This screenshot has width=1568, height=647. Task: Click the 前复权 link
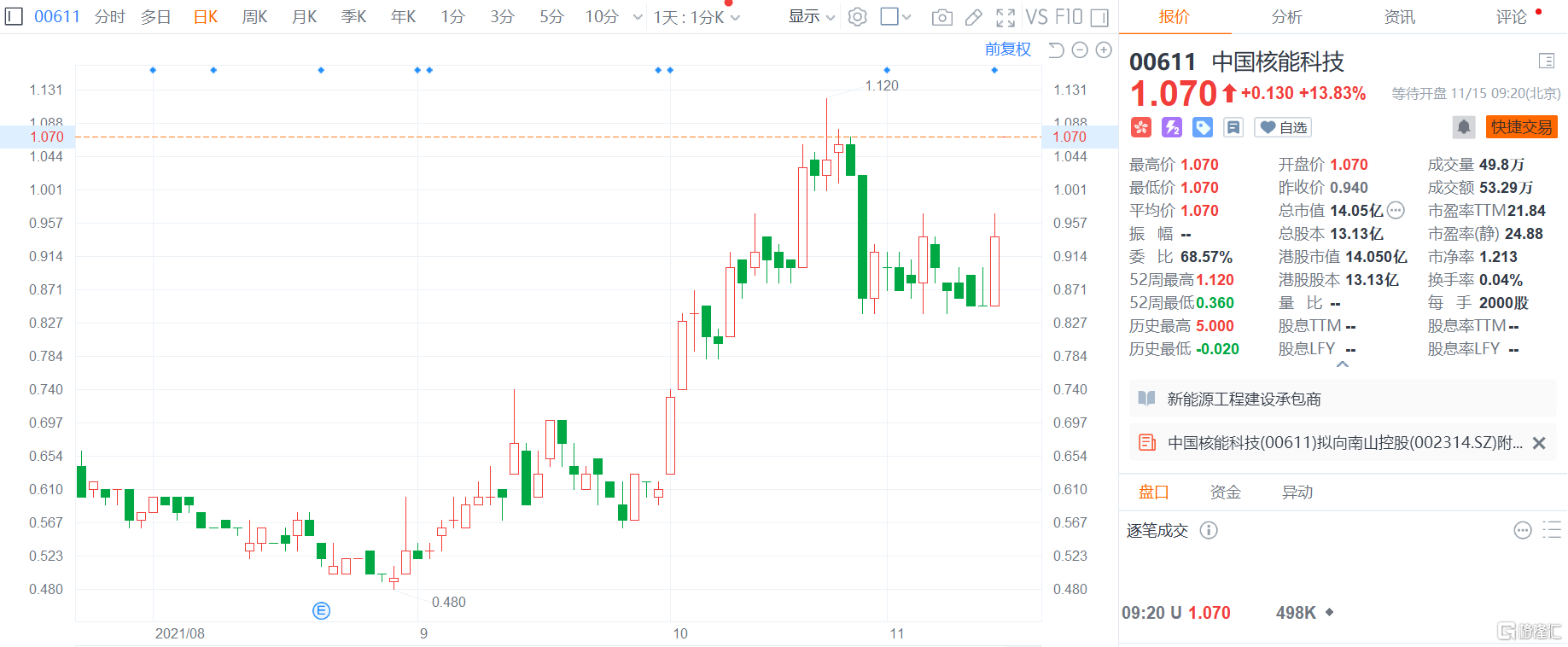[1007, 50]
